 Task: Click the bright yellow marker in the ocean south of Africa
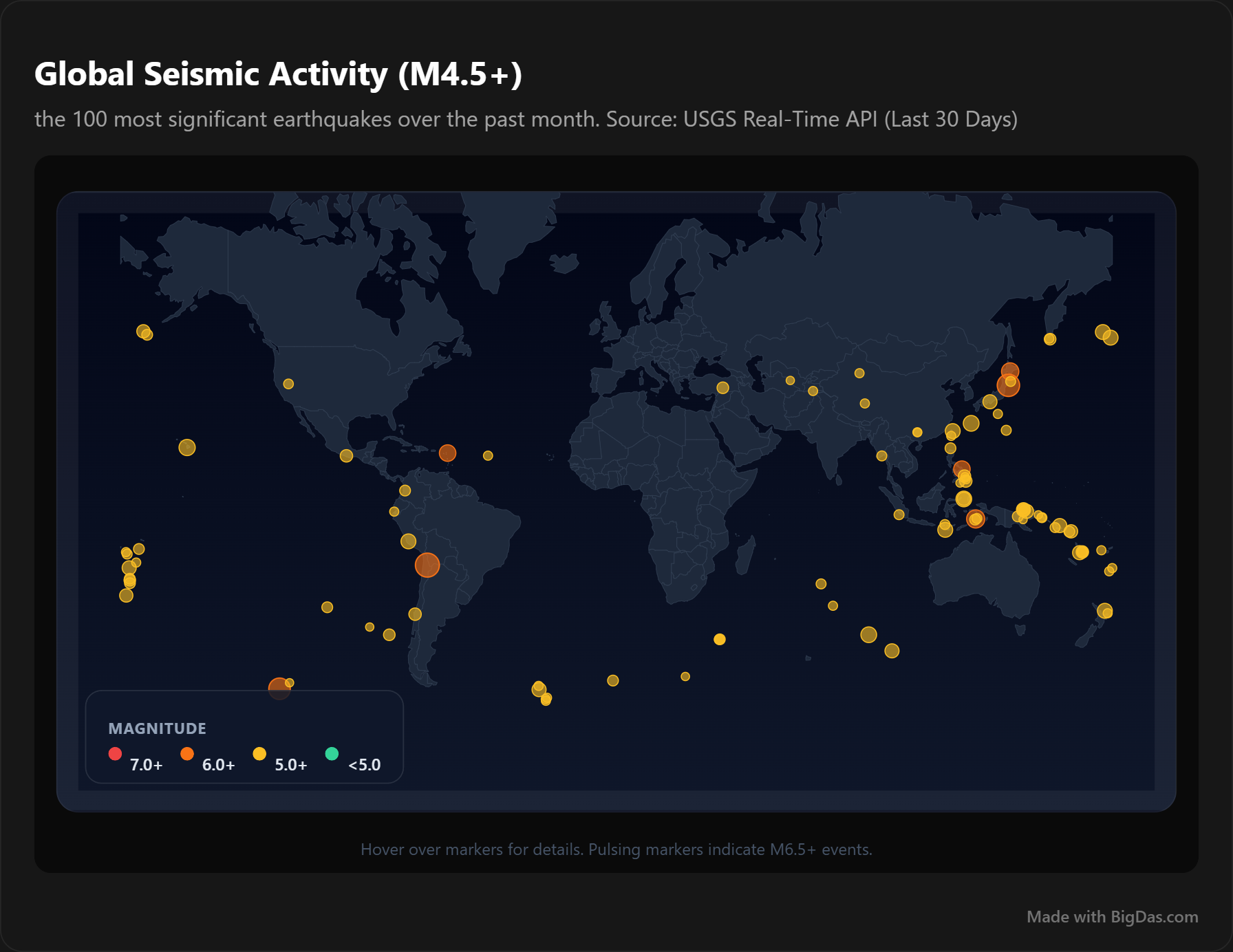click(720, 639)
